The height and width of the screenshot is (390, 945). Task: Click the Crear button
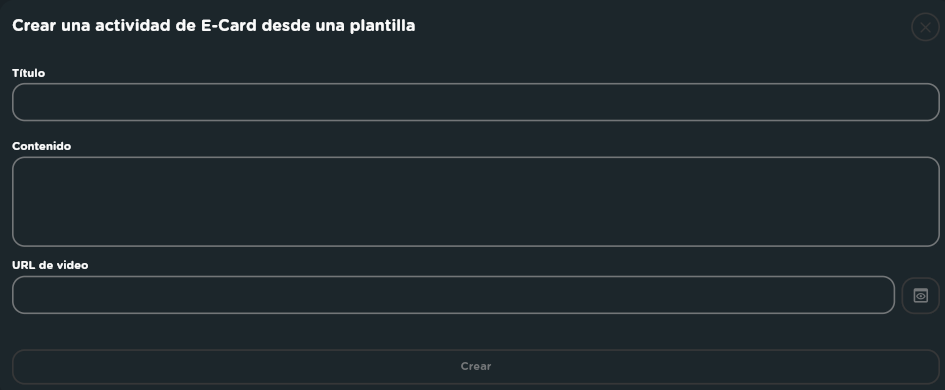pyautogui.click(x=476, y=366)
